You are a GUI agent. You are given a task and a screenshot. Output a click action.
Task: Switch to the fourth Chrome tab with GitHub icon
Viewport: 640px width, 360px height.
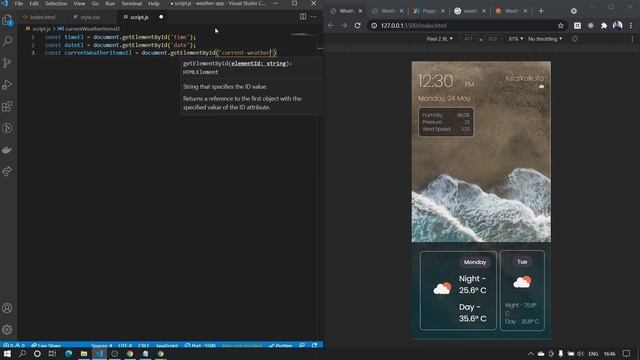(470, 11)
